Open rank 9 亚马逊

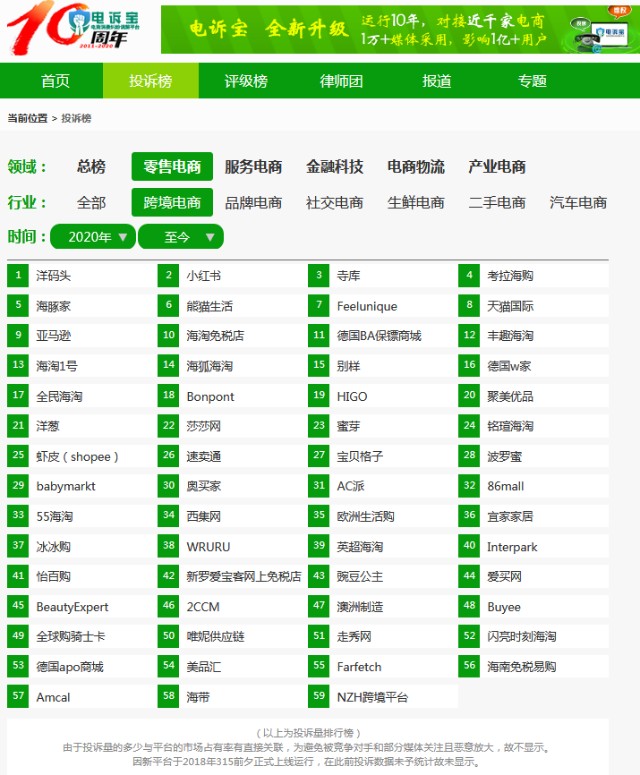(x=82, y=336)
